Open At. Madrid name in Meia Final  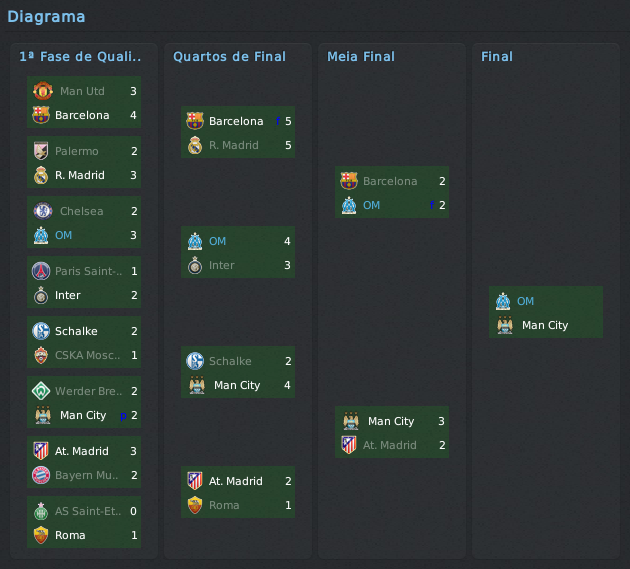pos(389,445)
